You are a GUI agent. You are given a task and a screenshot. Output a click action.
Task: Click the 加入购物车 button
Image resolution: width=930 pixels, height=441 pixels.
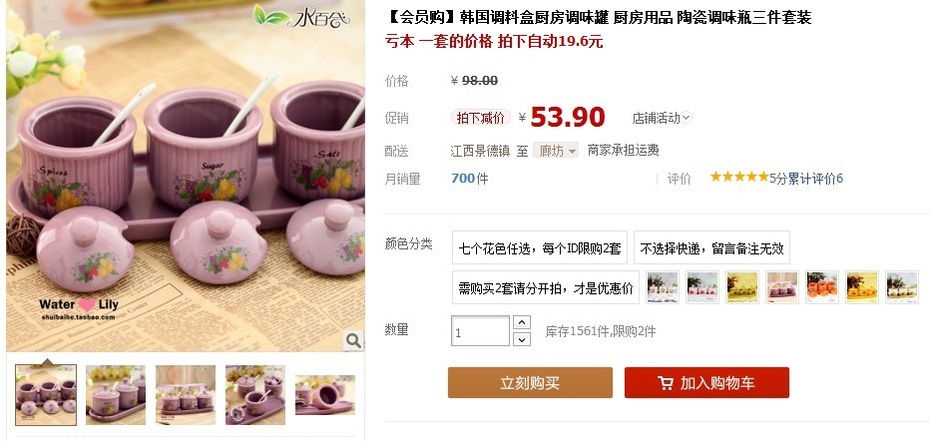click(x=707, y=383)
